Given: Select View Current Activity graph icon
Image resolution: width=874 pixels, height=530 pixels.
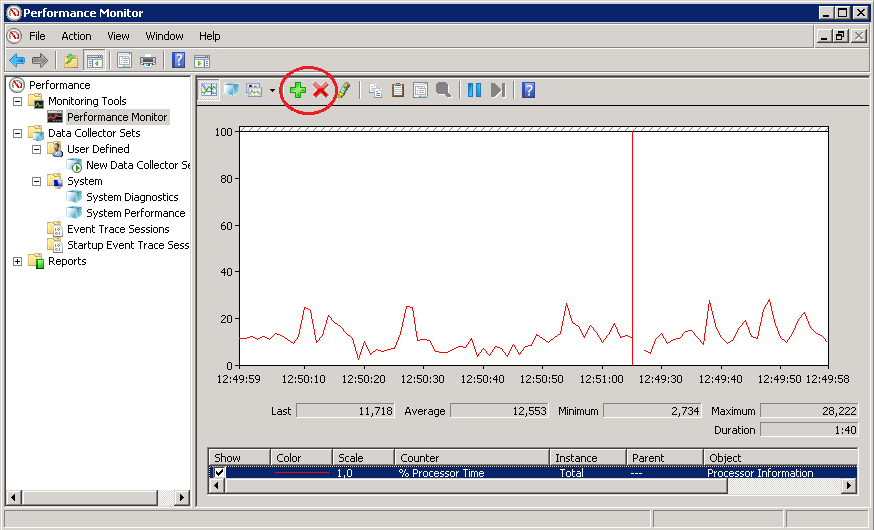Looking at the screenshot, I should (x=209, y=90).
